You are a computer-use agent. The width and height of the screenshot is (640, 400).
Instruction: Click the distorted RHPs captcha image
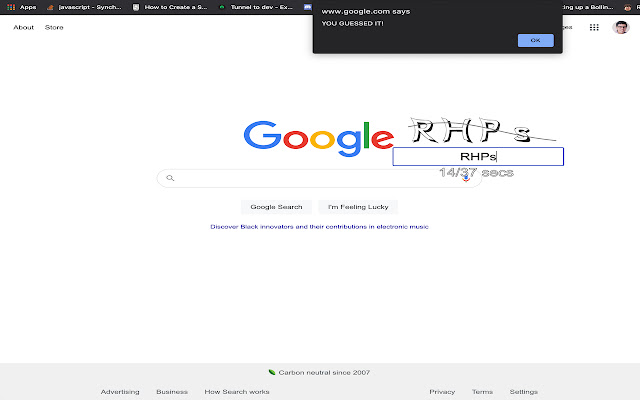pyautogui.click(x=482, y=131)
